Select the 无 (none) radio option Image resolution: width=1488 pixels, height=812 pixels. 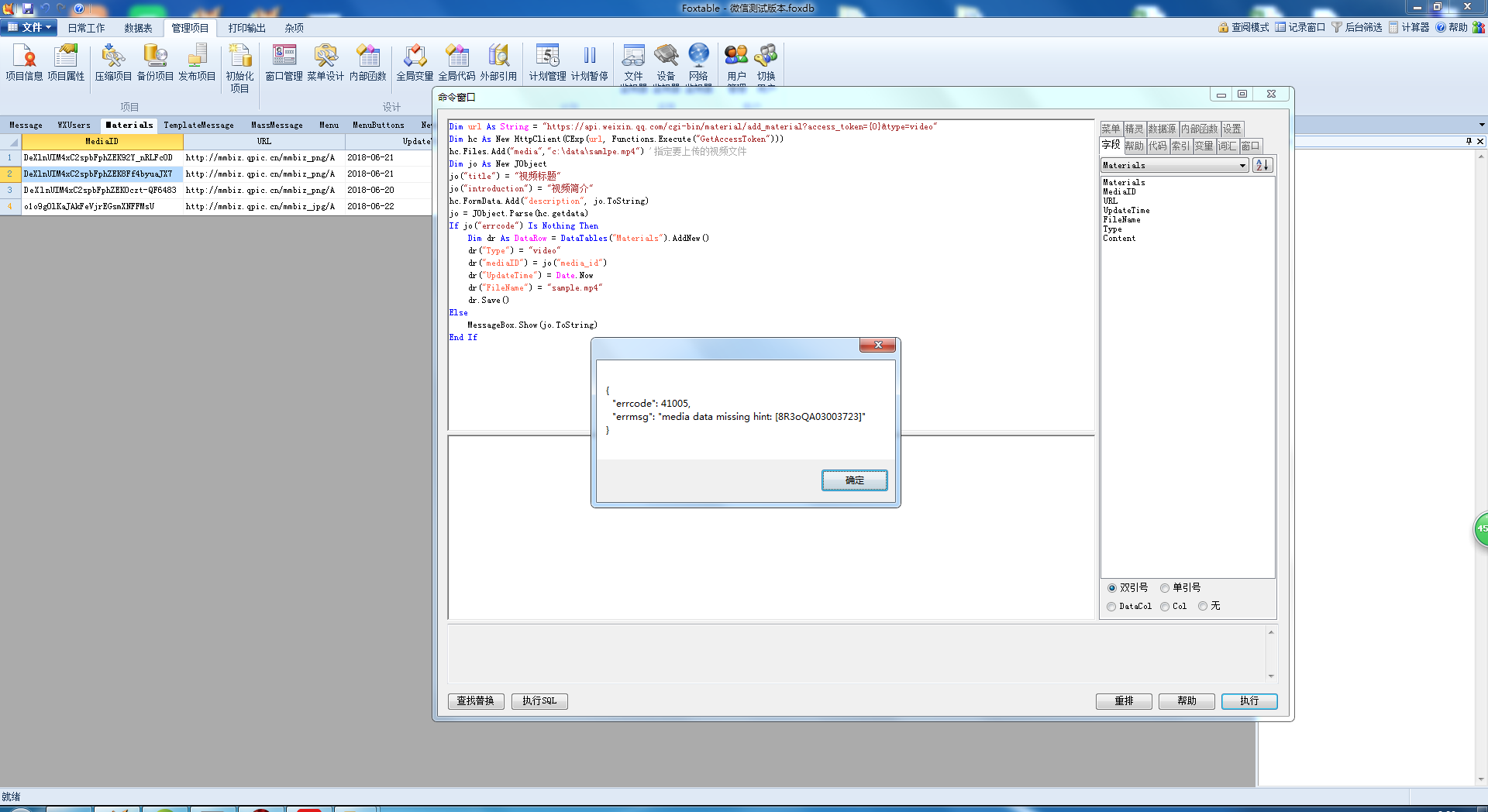pyautogui.click(x=1203, y=607)
